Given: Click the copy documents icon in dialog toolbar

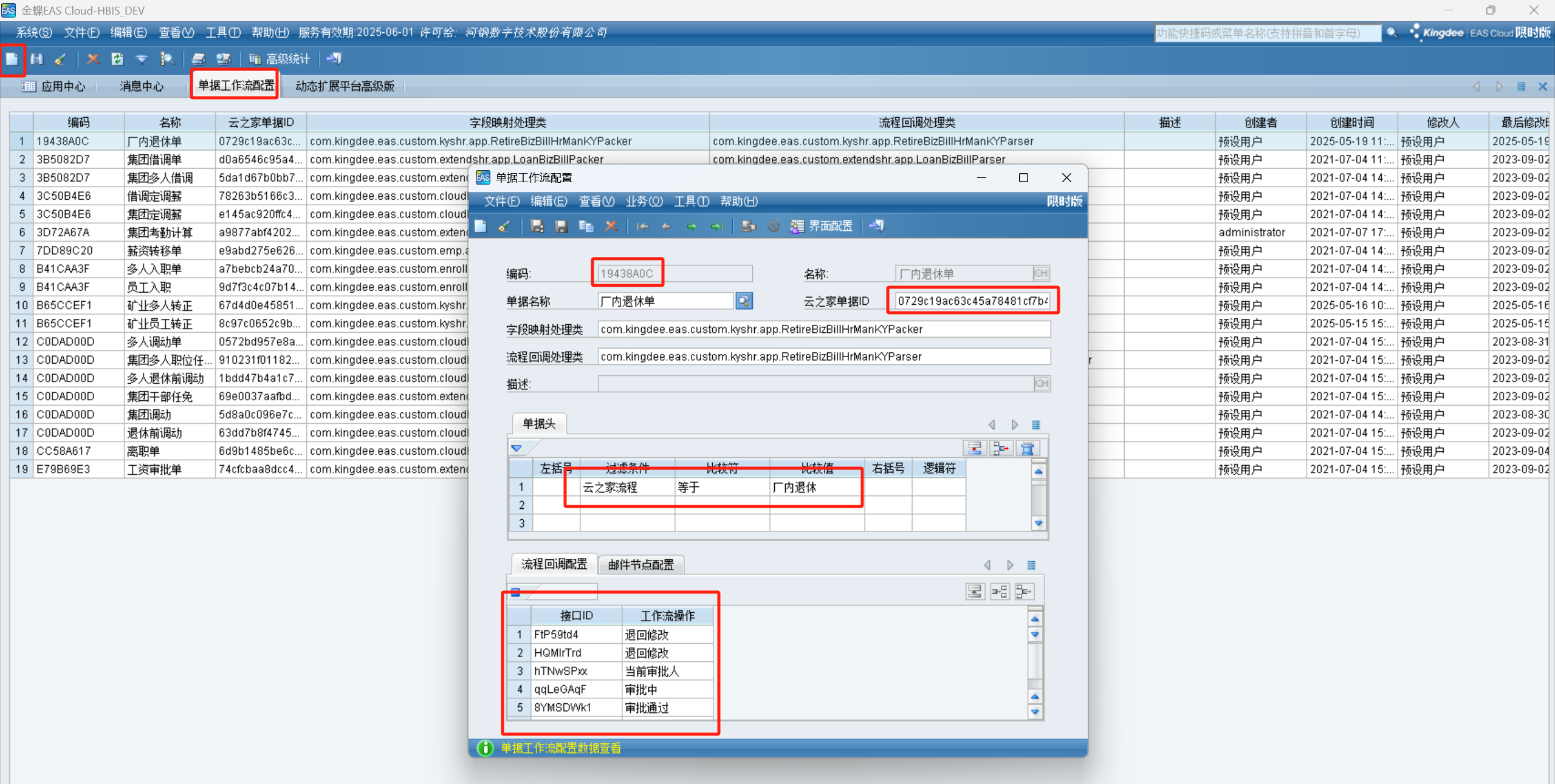Looking at the screenshot, I should 586,227.
